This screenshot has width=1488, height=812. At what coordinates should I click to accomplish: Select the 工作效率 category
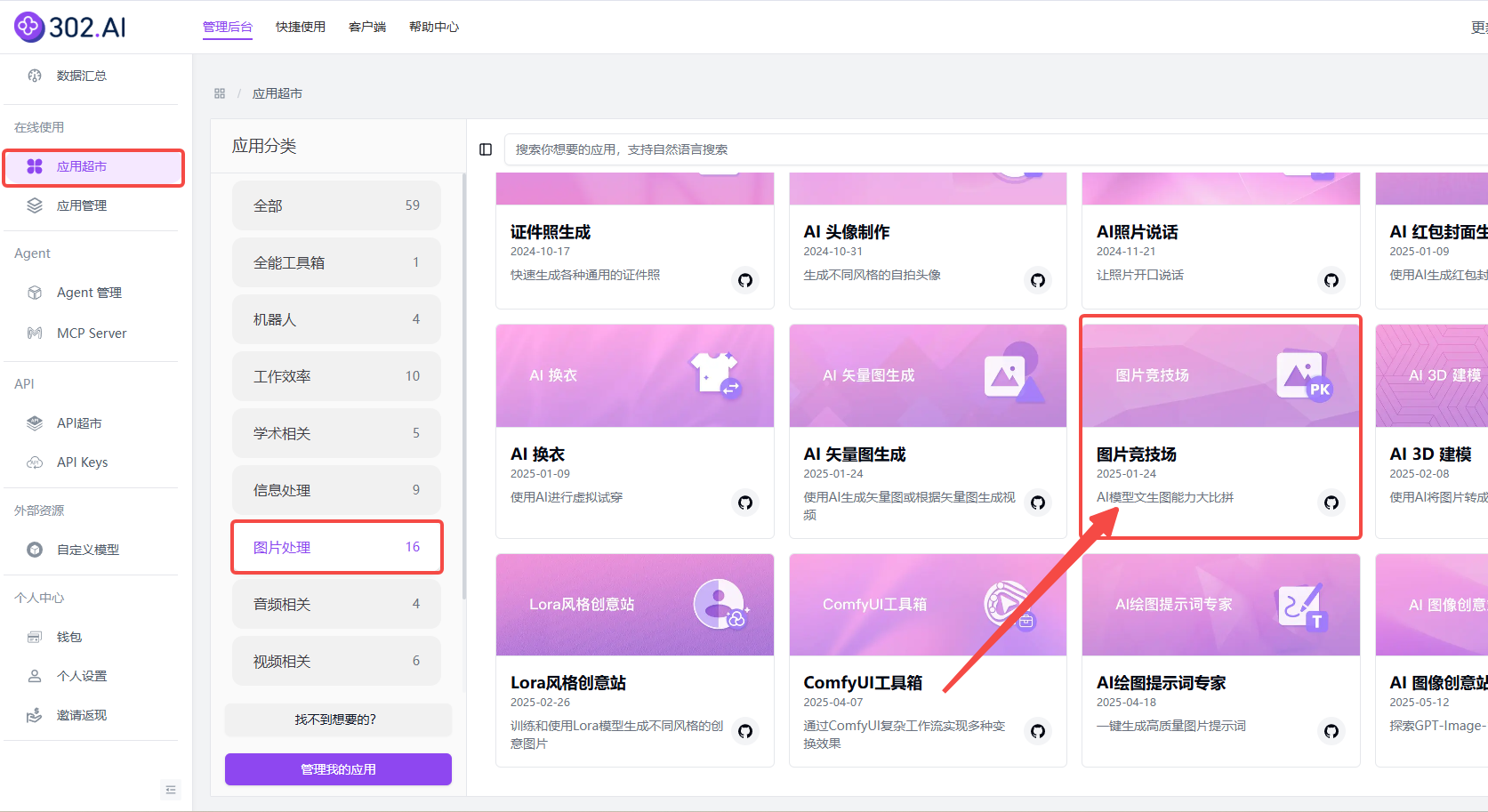336,376
